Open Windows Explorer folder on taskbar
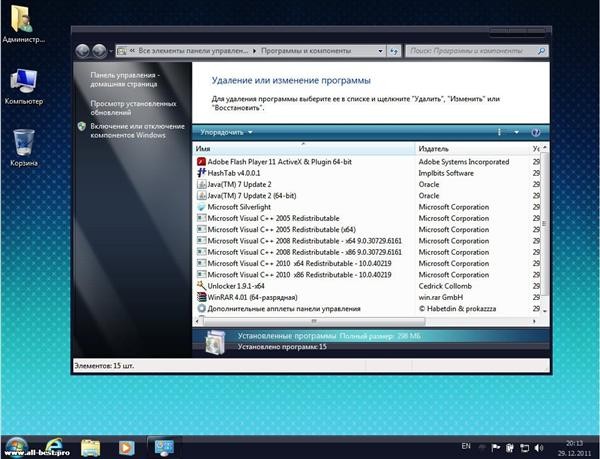This screenshot has width=600, height=459. pyautogui.click(x=90, y=448)
